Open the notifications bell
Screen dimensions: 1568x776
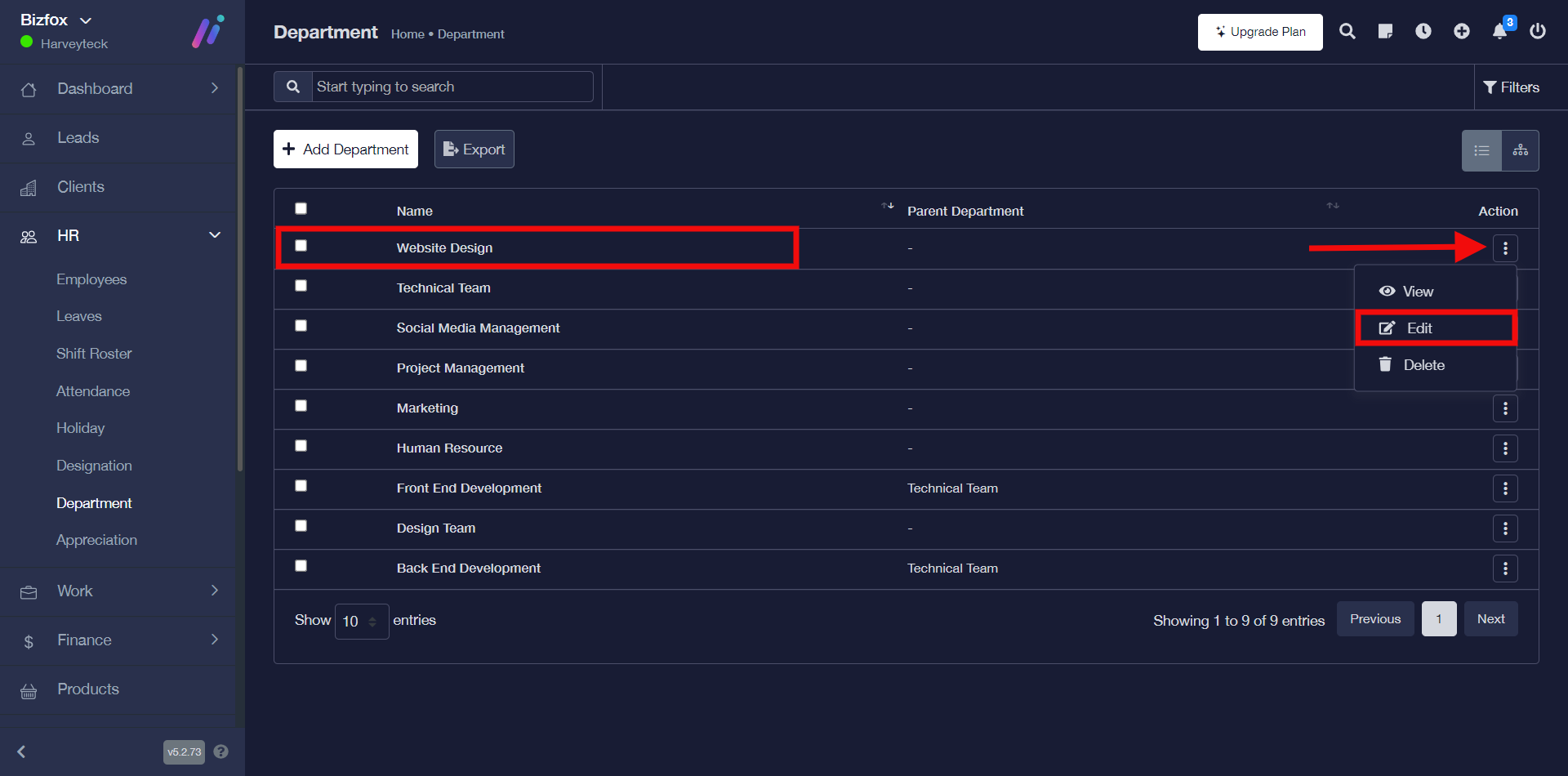pyautogui.click(x=1499, y=32)
